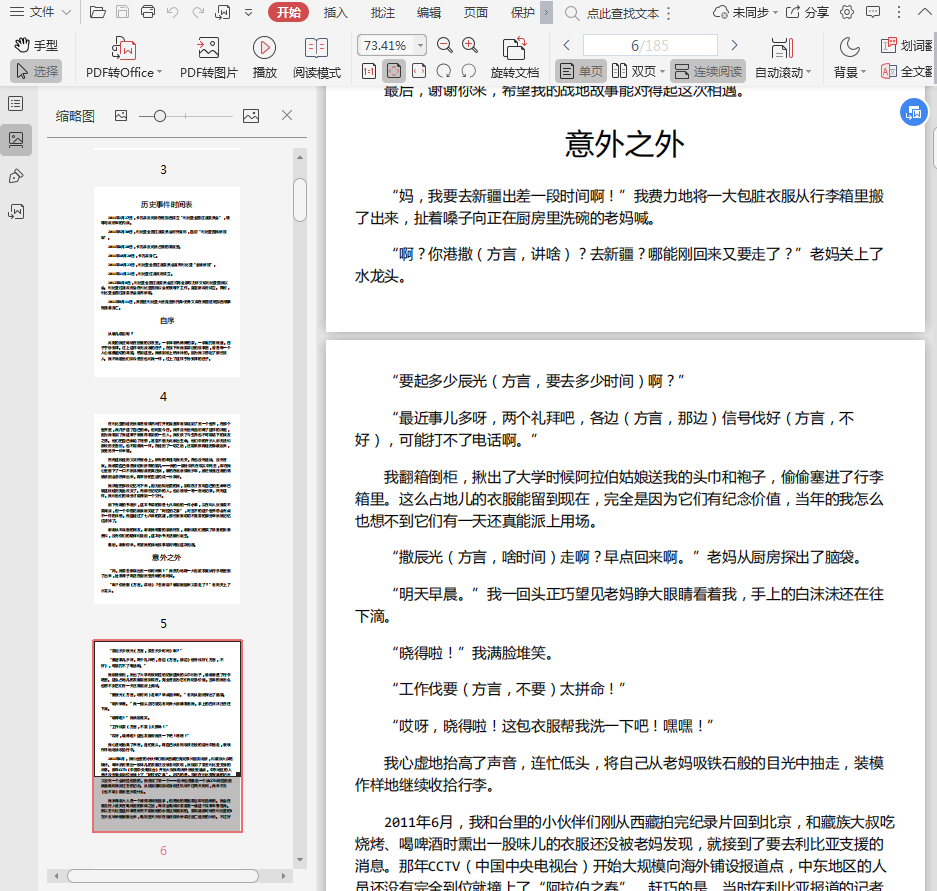The width and height of the screenshot is (937, 891).
Task: Click the export to Word quick-access icon
Action: coord(223,12)
